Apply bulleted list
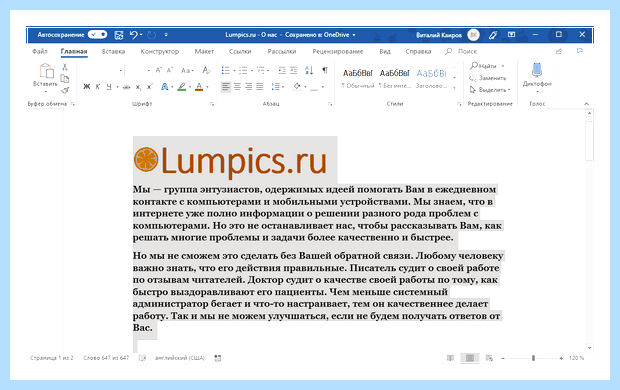This screenshot has height=390, width=620. click(x=225, y=70)
